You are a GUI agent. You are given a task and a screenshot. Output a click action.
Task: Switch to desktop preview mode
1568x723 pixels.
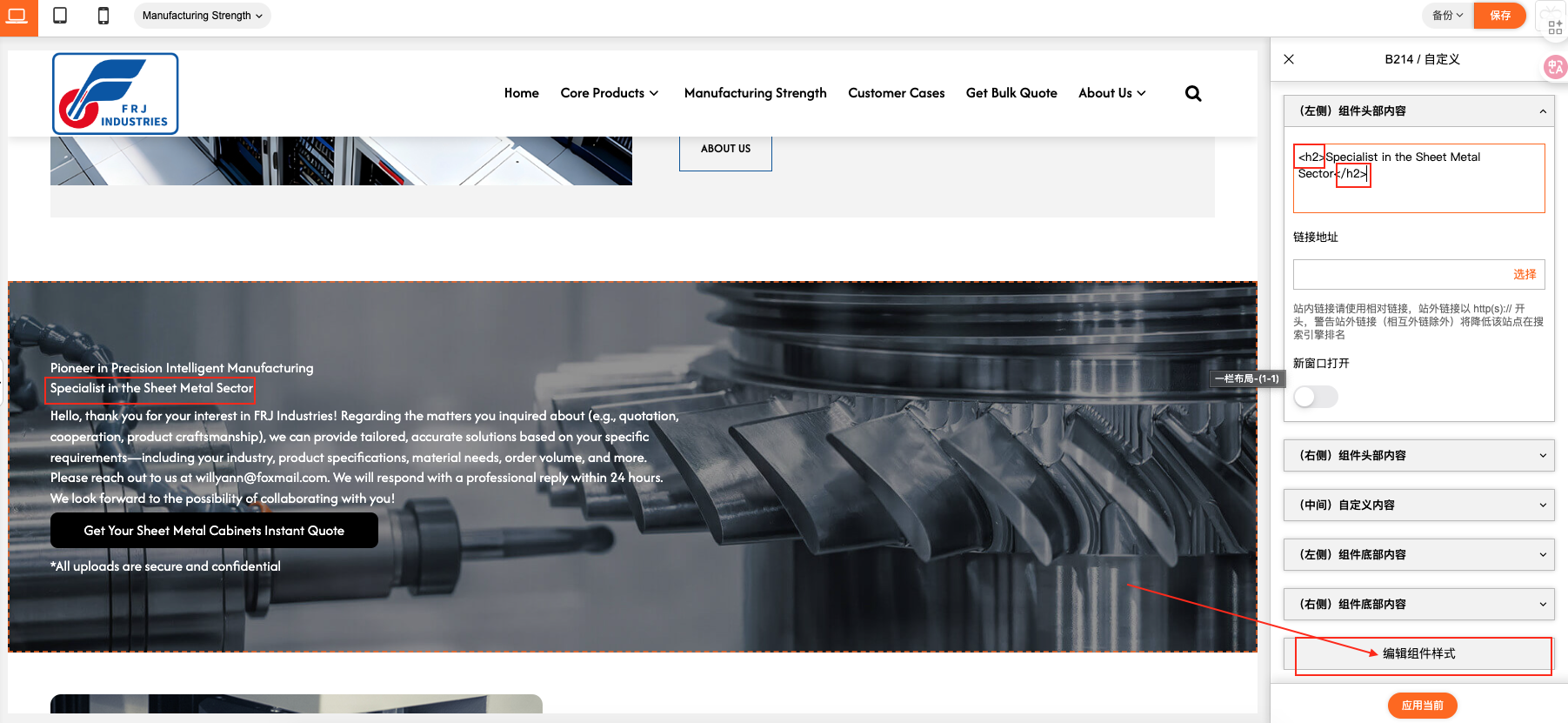point(17,16)
